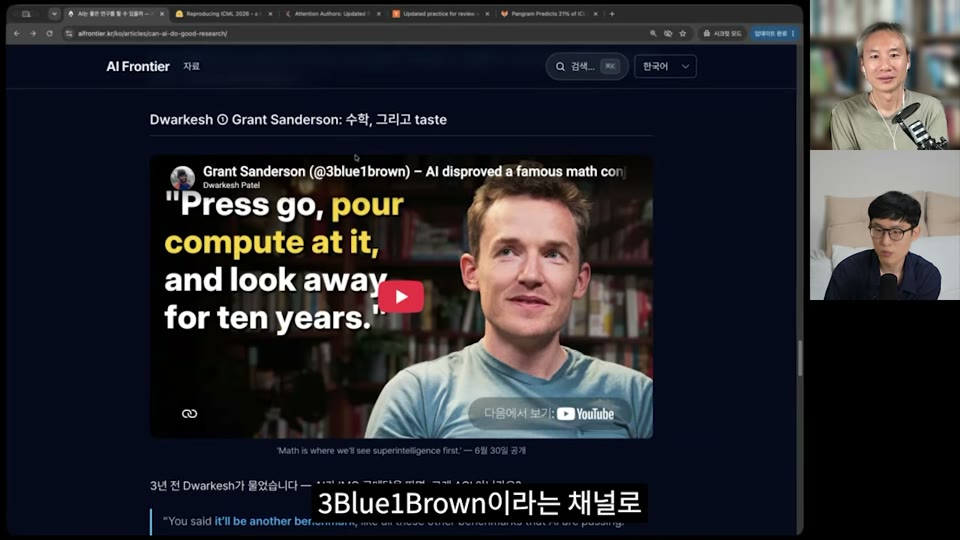Click the page vertical scrollbar thumb
Viewport: 960px width, 540px height.
click(800, 358)
